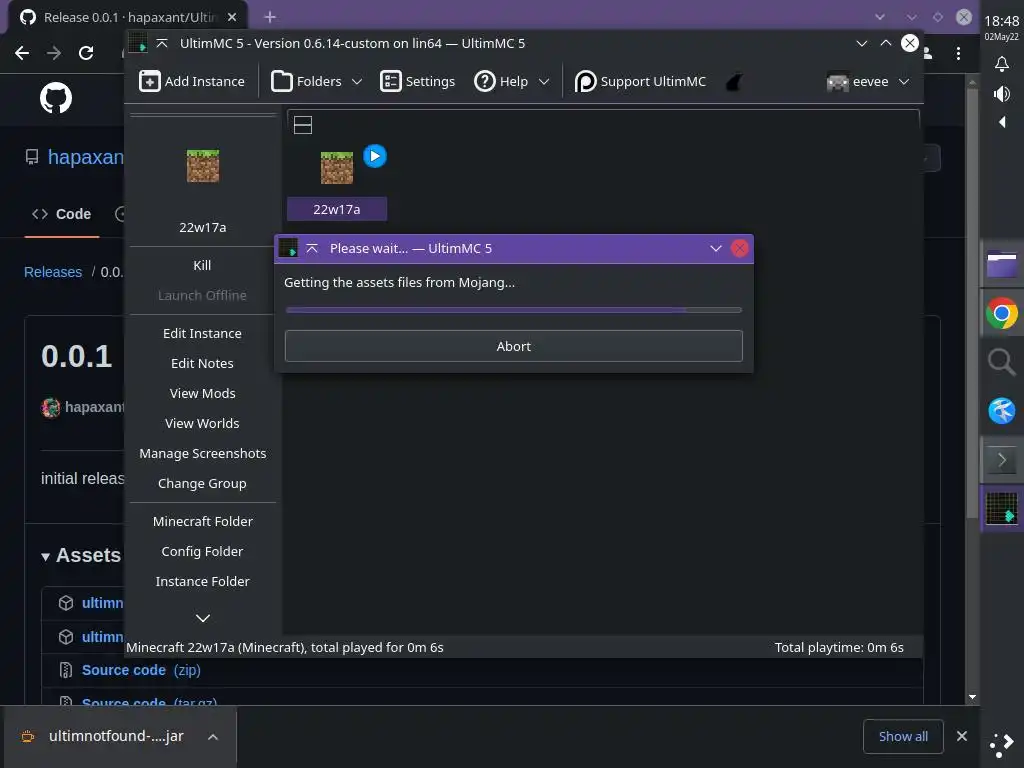Open UltimMC Settings
Image resolution: width=1024 pixels, height=768 pixels.
click(417, 82)
